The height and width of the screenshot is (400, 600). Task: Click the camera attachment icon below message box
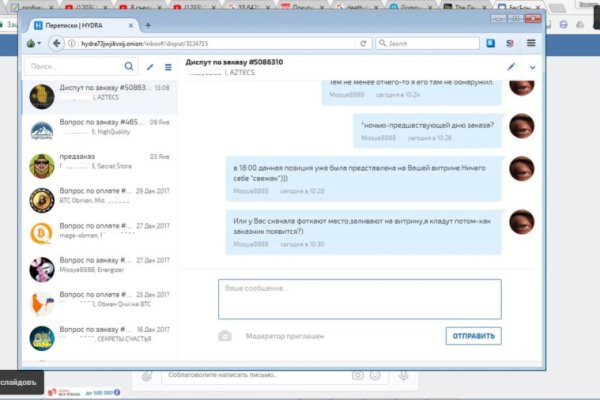(226, 337)
